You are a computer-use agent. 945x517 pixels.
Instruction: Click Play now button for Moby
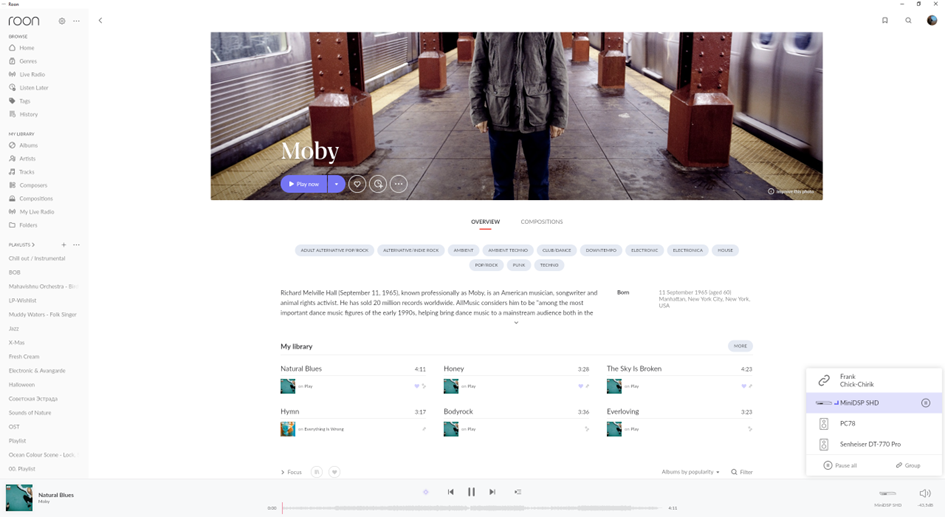pyautogui.click(x=304, y=184)
